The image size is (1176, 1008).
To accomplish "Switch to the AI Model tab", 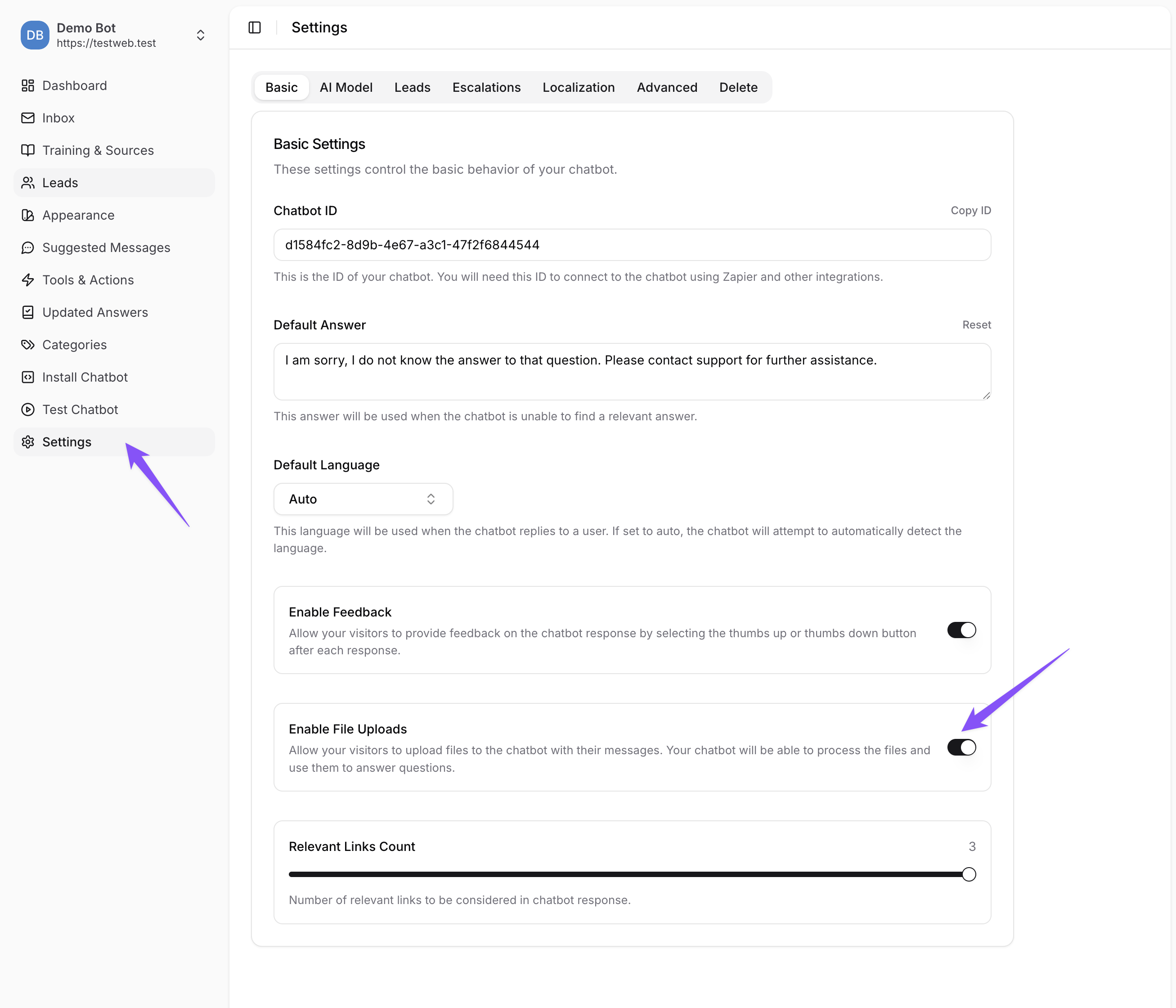I will [x=346, y=87].
